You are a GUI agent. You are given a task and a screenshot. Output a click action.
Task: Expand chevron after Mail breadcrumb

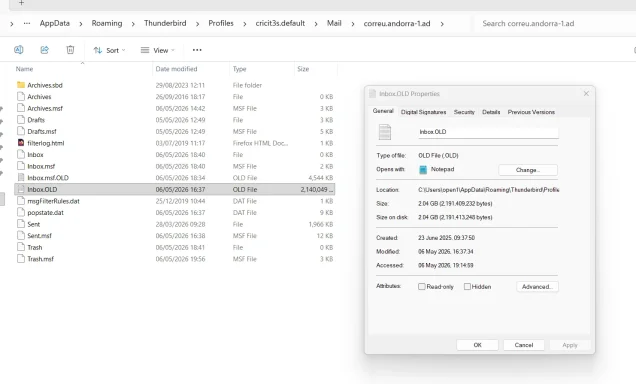353,24
